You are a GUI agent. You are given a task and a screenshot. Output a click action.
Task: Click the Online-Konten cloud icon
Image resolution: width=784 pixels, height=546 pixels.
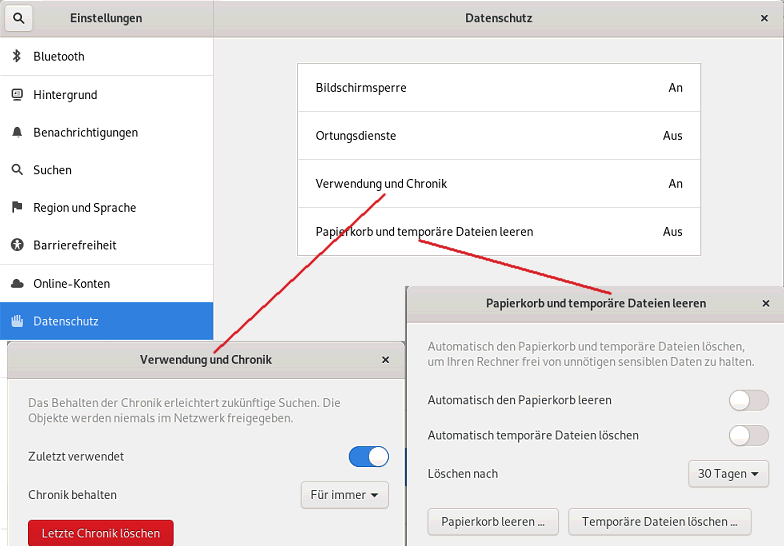[17, 284]
